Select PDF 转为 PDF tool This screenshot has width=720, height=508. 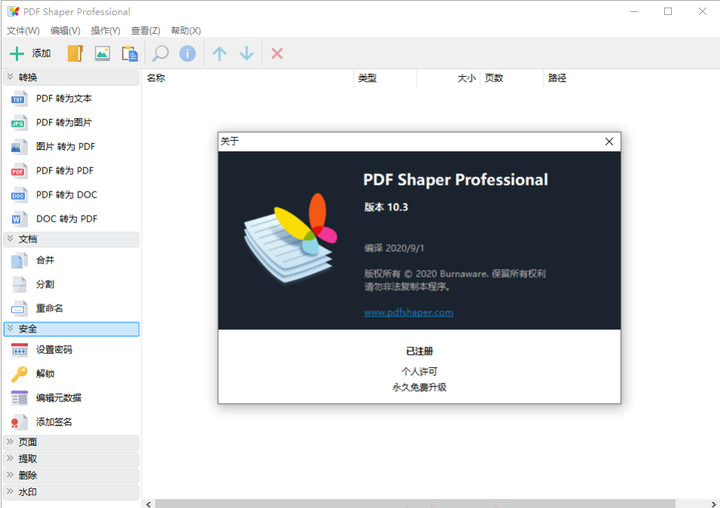(x=71, y=171)
